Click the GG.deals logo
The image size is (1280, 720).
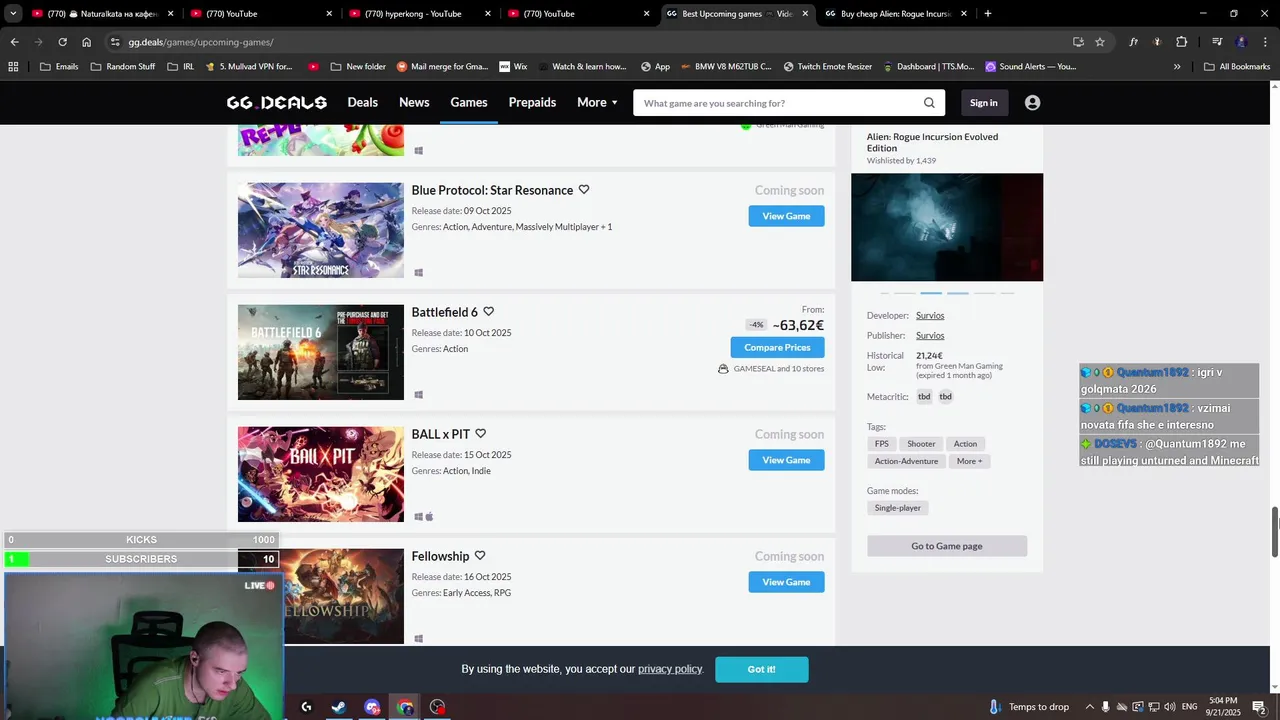pos(277,103)
